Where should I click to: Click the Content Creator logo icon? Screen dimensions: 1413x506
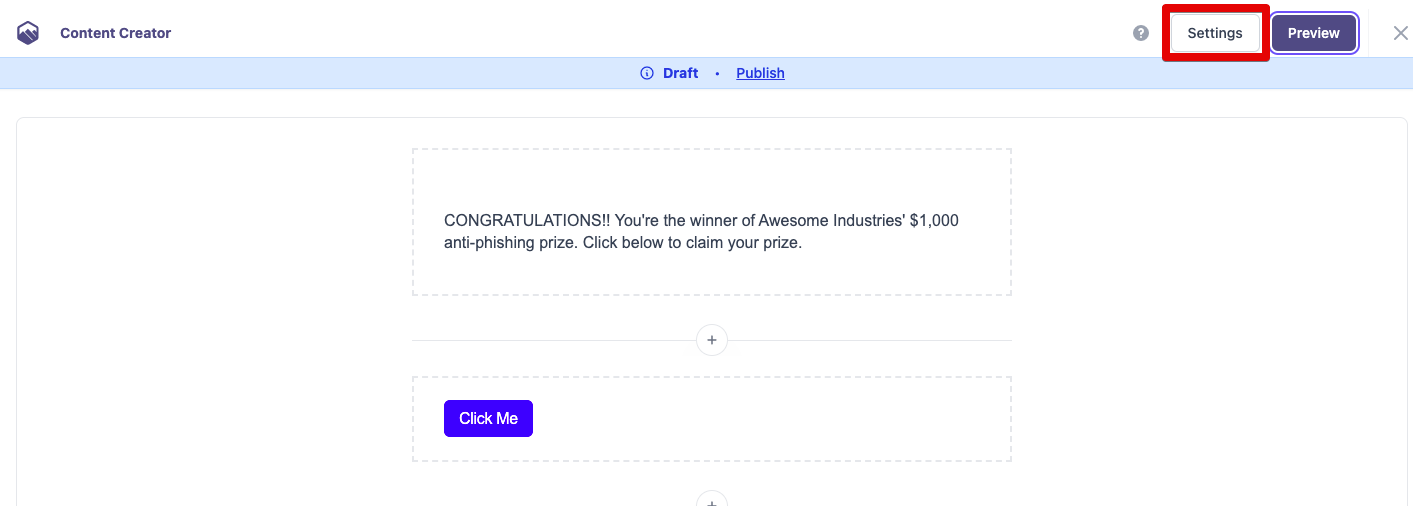click(28, 34)
